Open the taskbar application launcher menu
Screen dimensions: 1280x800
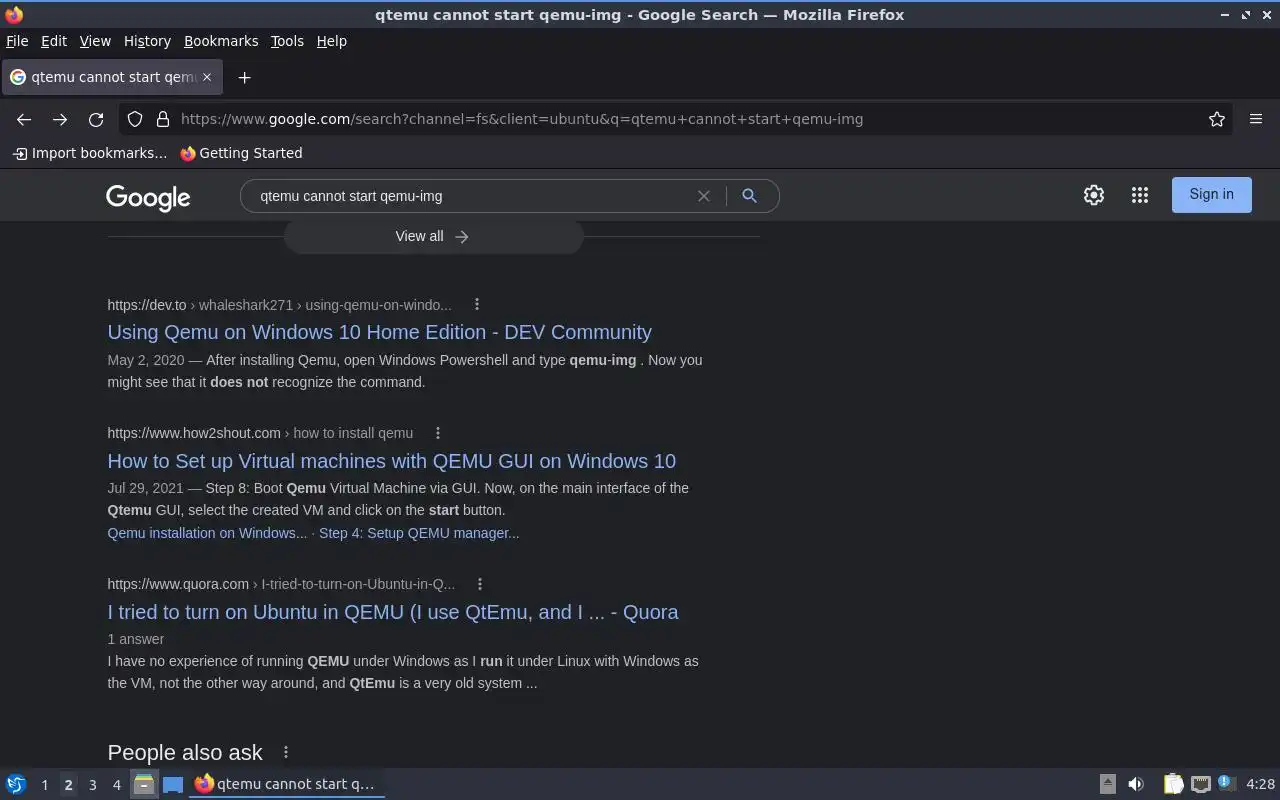(x=16, y=784)
